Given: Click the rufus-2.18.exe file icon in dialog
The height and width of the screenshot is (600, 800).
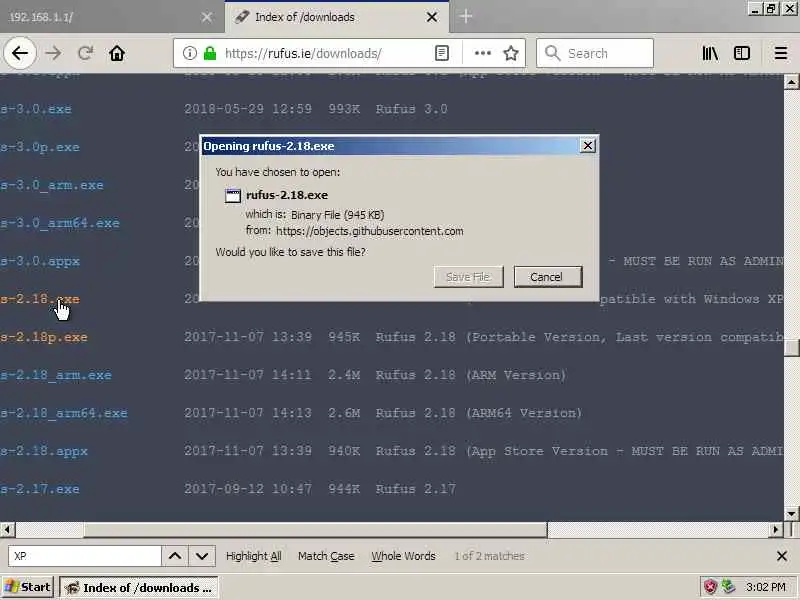Looking at the screenshot, I should tap(233, 195).
